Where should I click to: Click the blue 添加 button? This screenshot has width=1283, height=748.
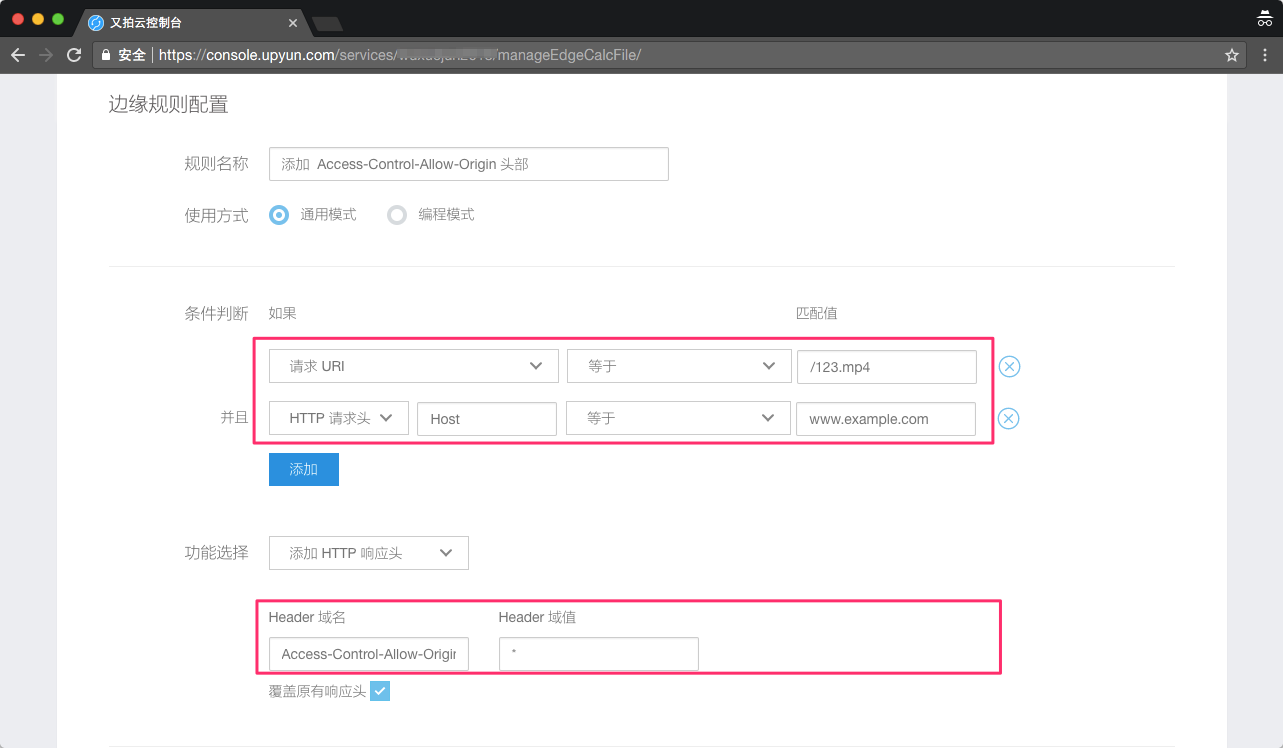pos(303,469)
